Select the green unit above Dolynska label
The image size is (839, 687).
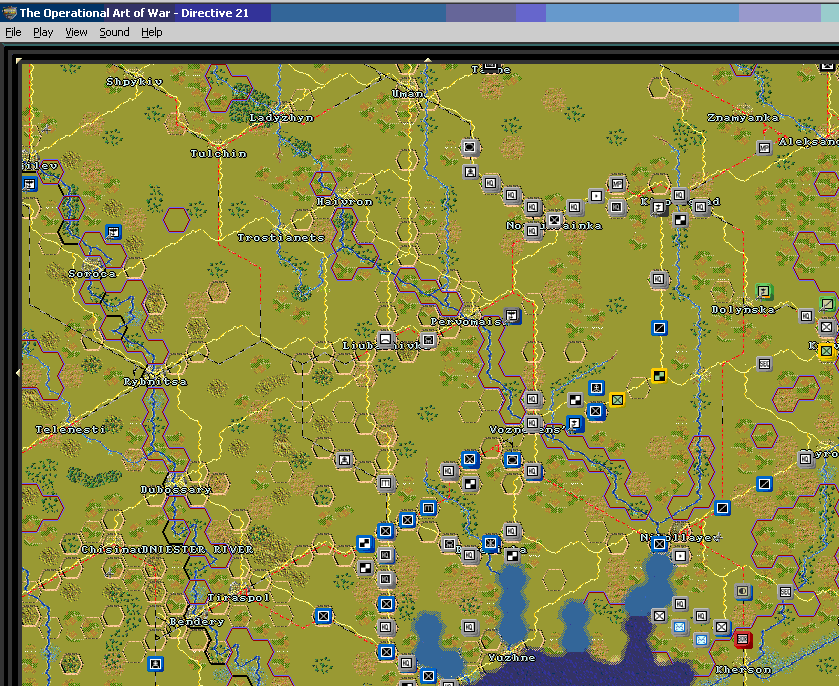[x=764, y=292]
